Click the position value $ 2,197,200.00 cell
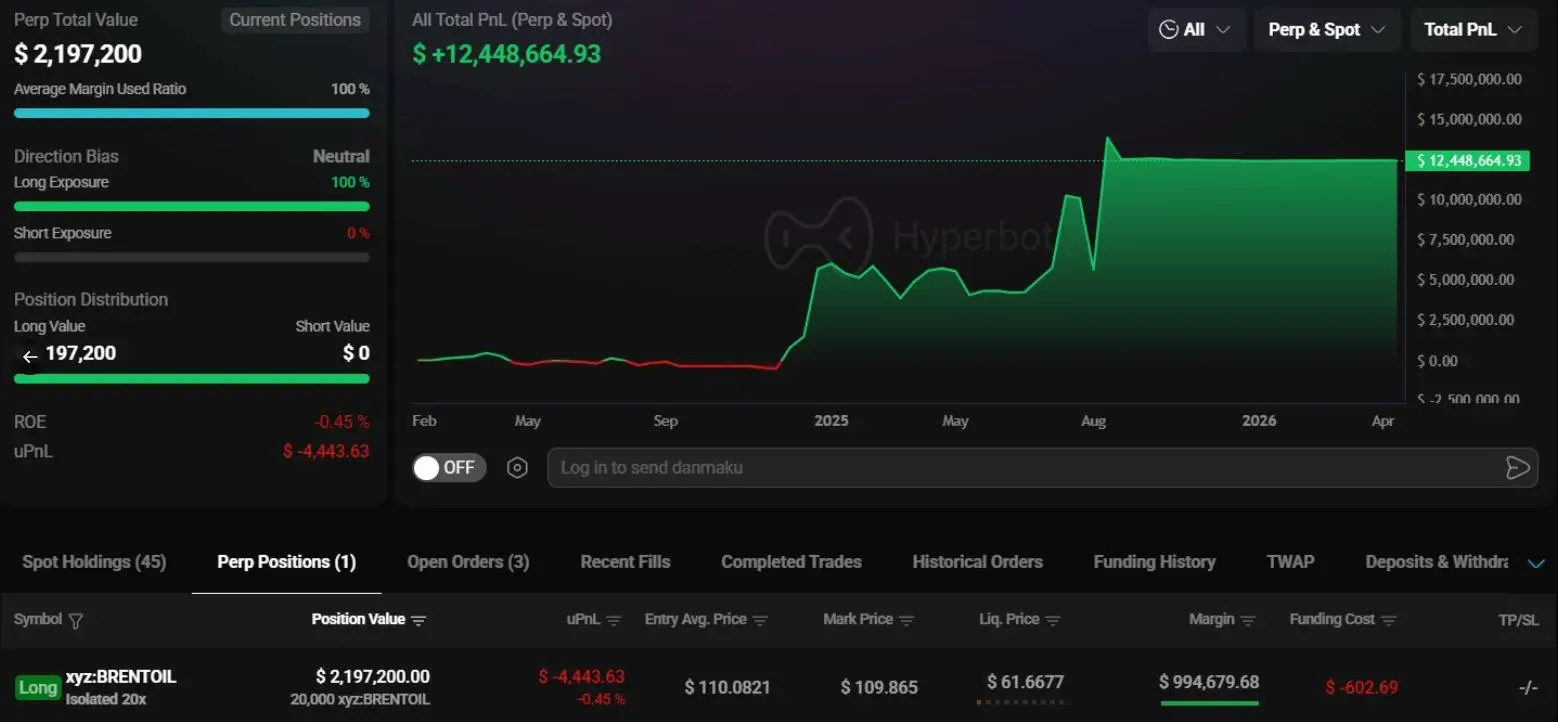This screenshot has width=1558, height=722. pos(373,677)
